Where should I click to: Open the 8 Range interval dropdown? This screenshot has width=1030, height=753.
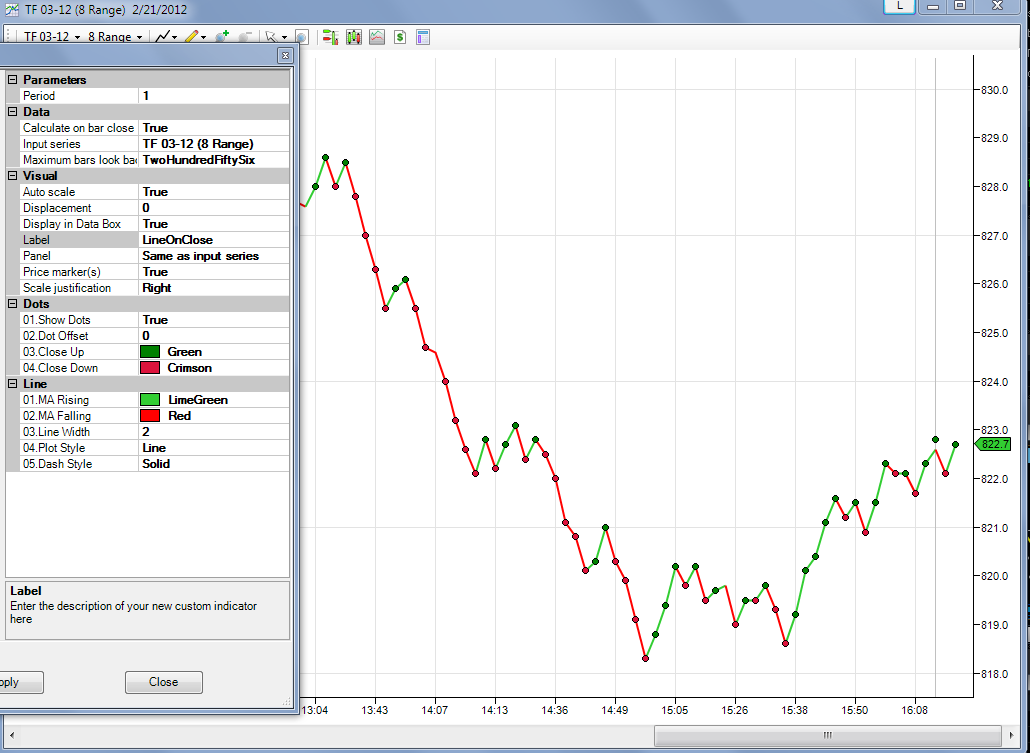pos(115,37)
